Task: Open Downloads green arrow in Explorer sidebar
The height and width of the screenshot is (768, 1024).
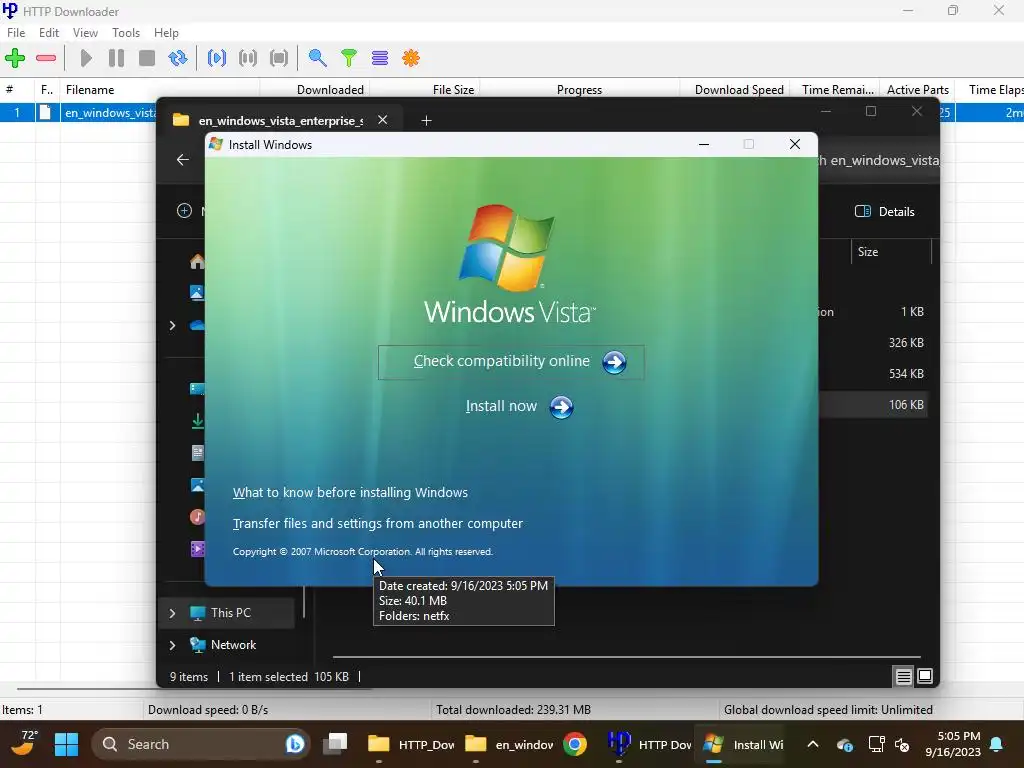Action: 197,421
